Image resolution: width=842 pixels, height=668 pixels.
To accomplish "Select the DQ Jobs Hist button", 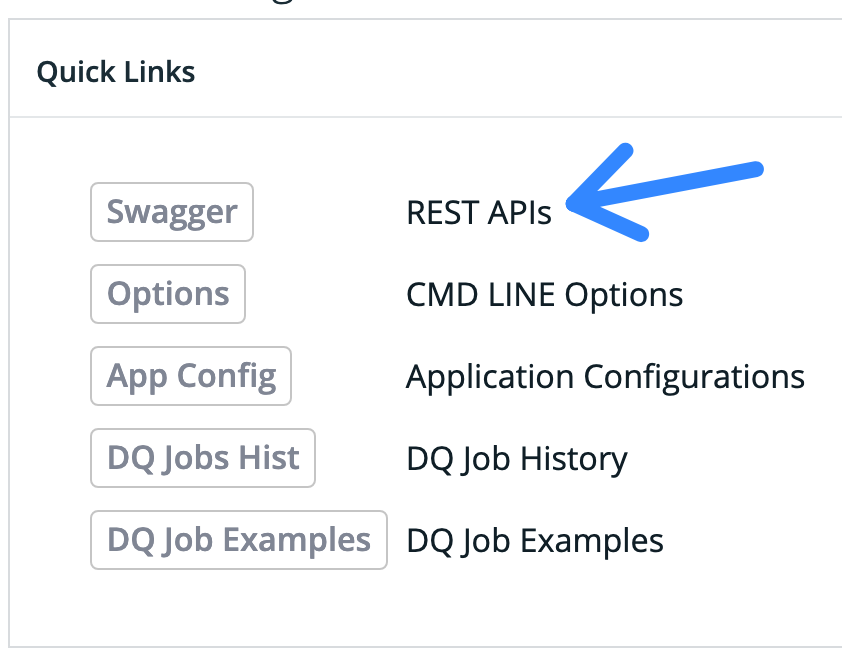I will point(203,458).
